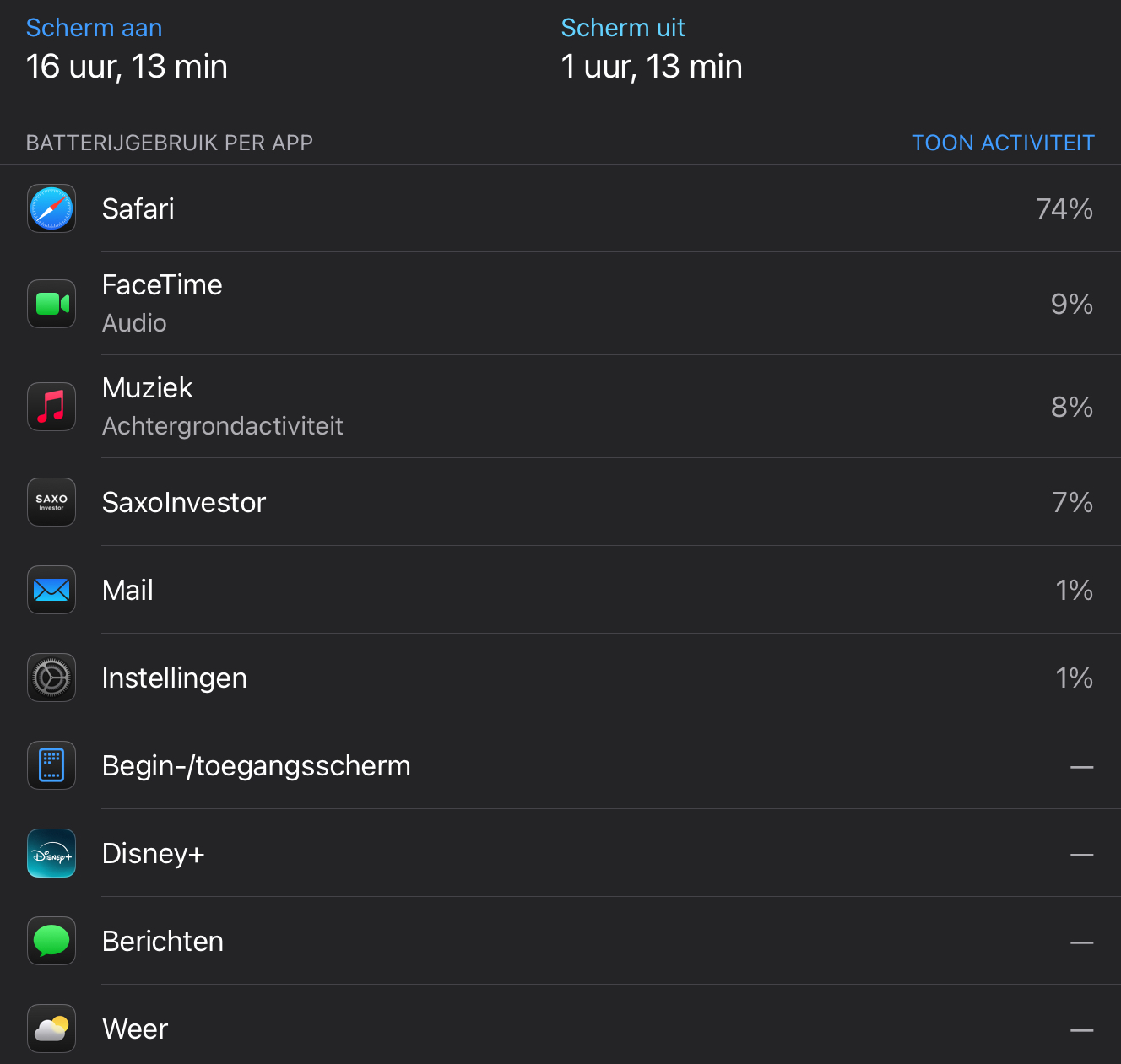Tap the SaxoInvestor app icon
Image resolution: width=1121 pixels, height=1064 pixels.
pyautogui.click(x=51, y=502)
